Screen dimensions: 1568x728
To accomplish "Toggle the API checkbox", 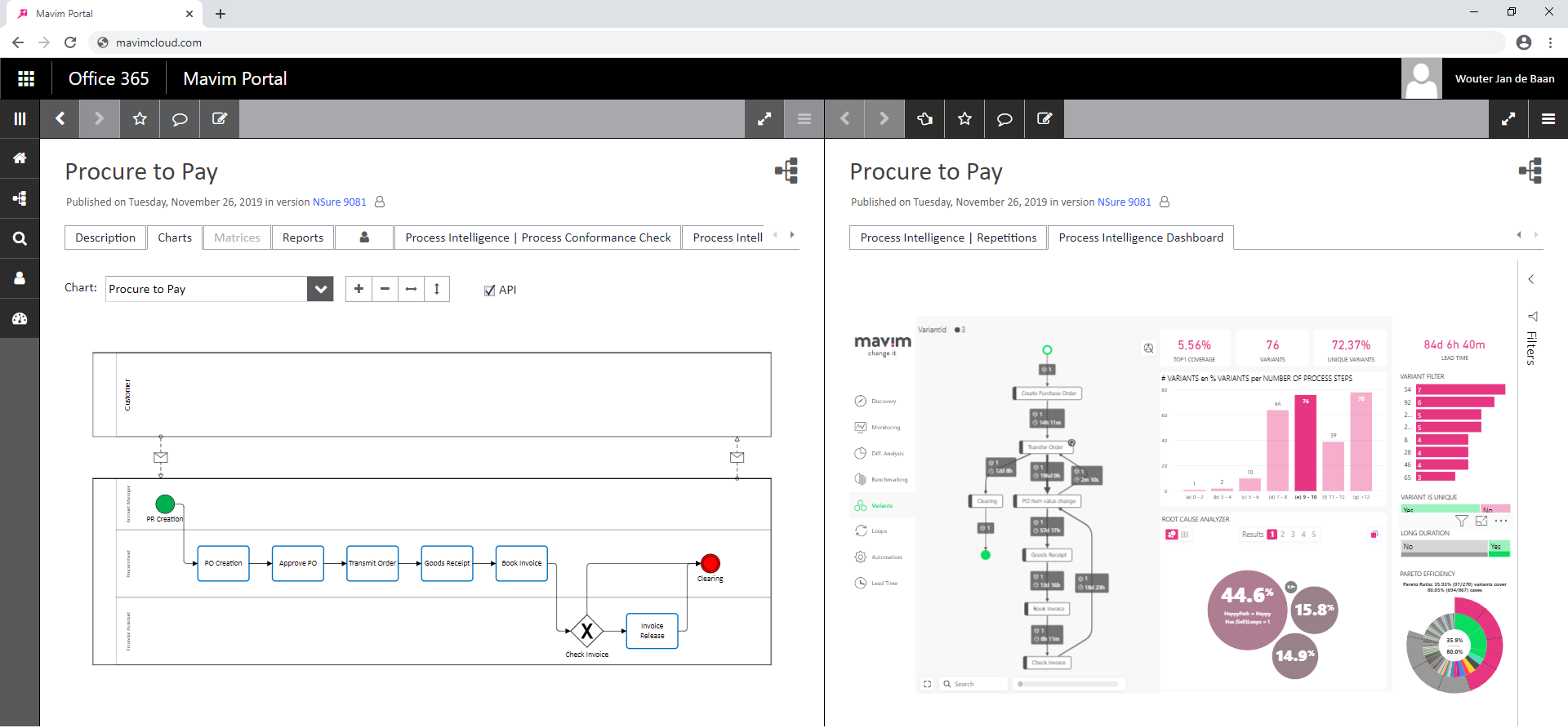I will (x=490, y=291).
